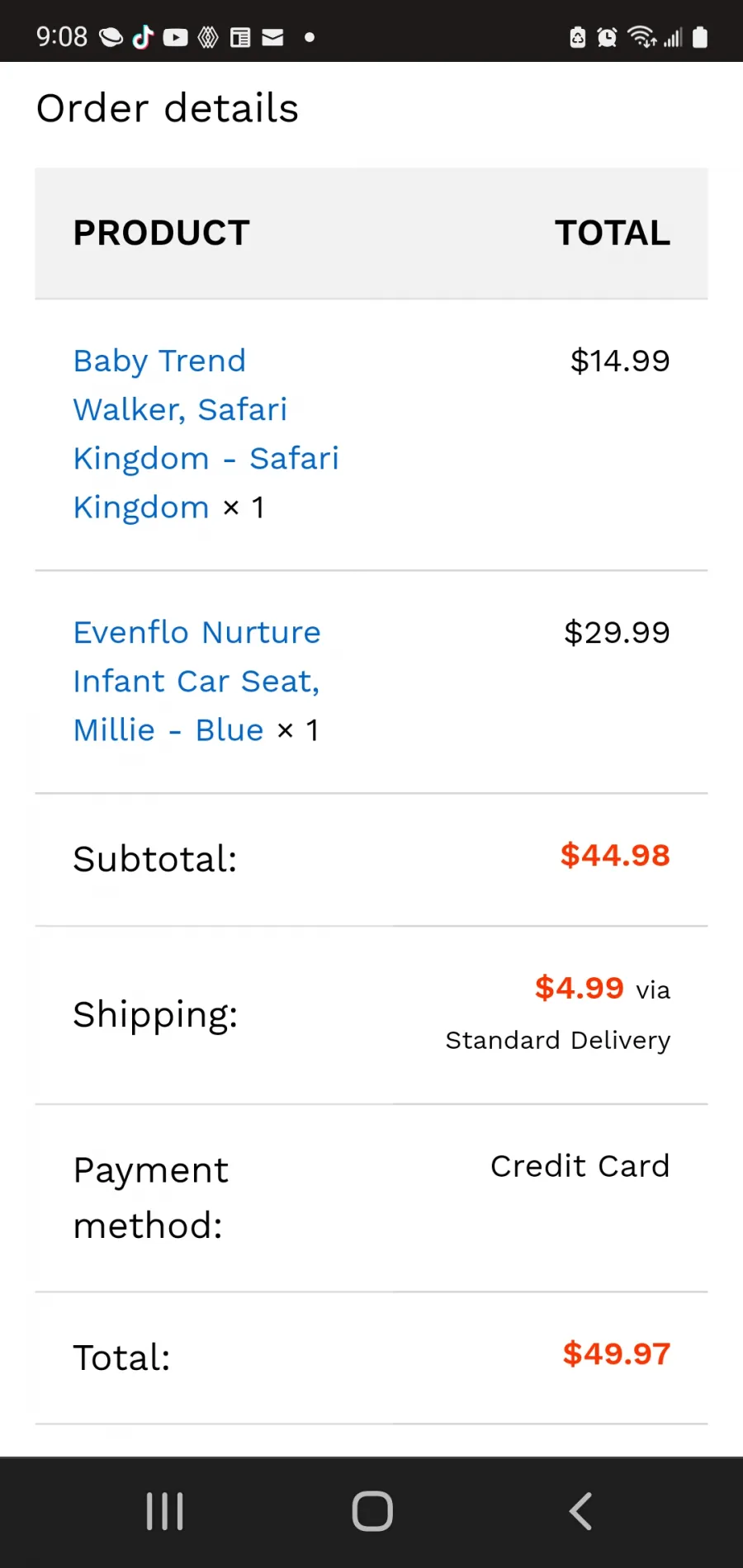Tap the mail notification icon in status bar
This screenshot has width=743, height=1568.
(273, 37)
